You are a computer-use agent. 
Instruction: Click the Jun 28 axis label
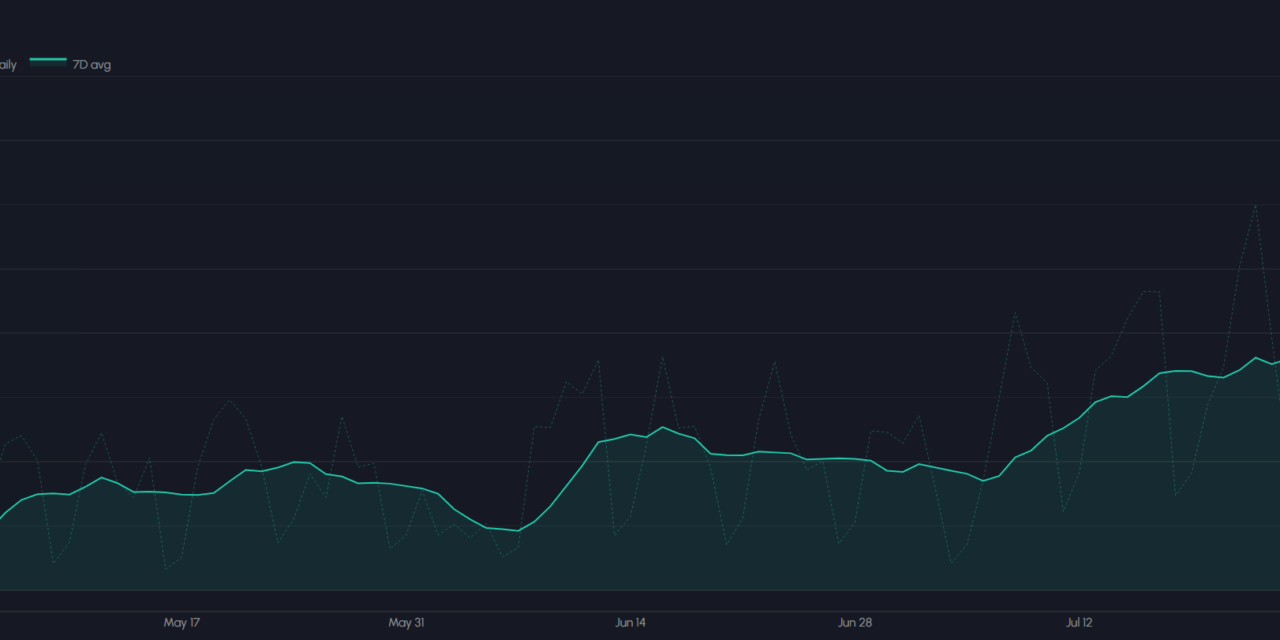(854, 622)
